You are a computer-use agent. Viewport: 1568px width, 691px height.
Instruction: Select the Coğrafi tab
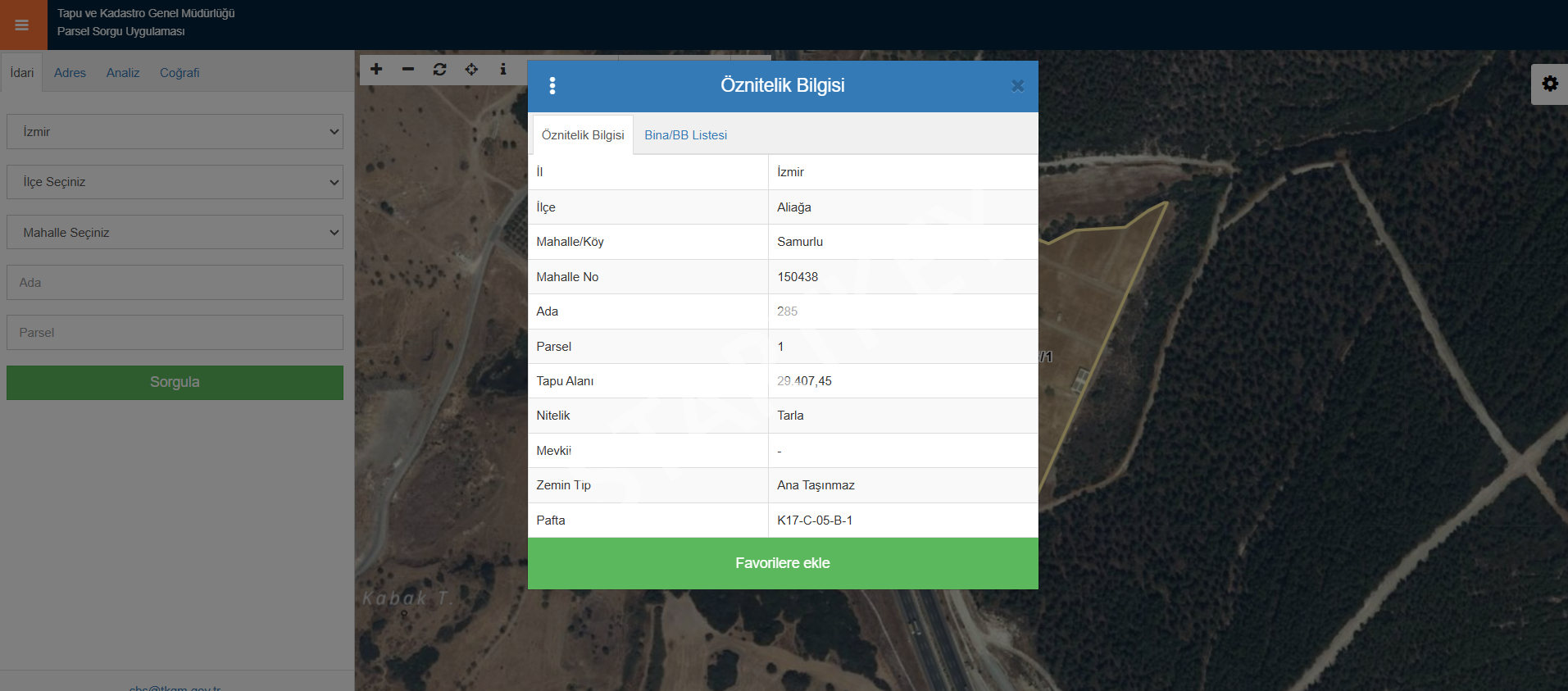point(180,73)
